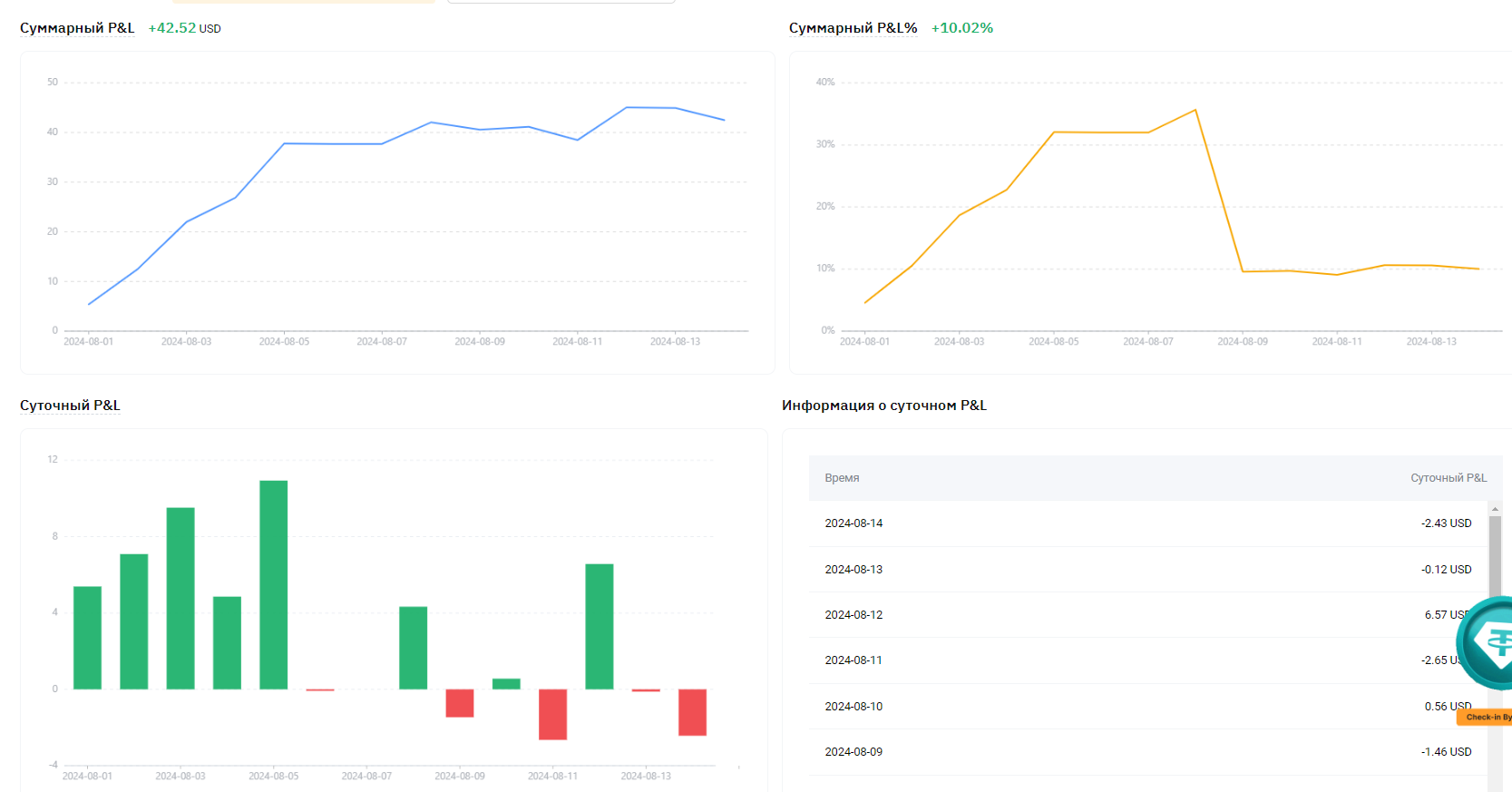Click the tallest green bar in daily chart

(x=273, y=584)
